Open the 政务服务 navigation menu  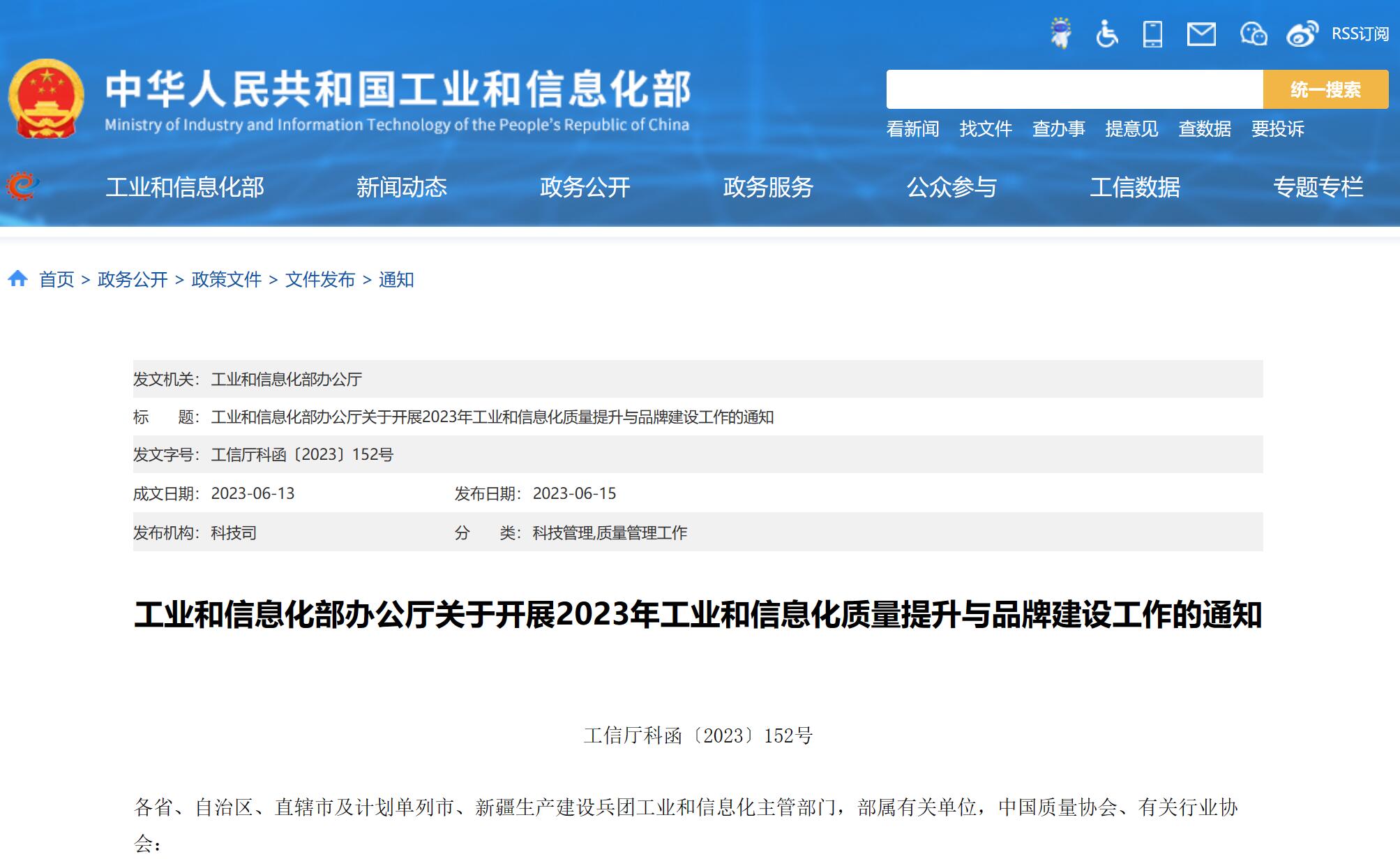(769, 187)
